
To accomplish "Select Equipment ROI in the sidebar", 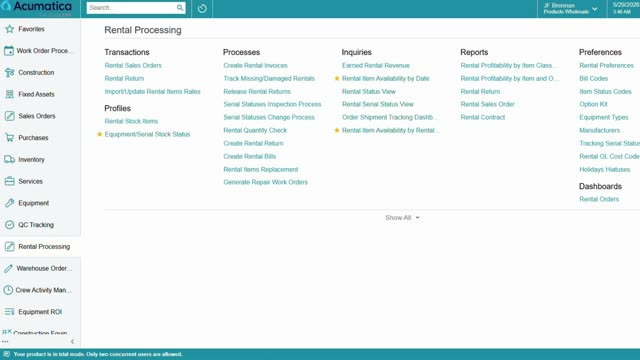I will (40, 312).
